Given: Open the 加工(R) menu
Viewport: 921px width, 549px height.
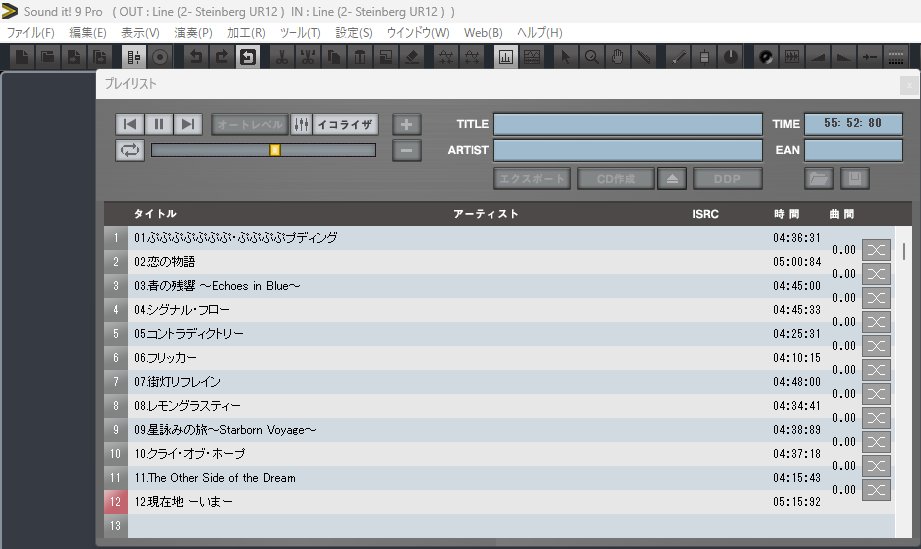Looking at the screenshot, I should pyautogui.click(x=246, y=33).
